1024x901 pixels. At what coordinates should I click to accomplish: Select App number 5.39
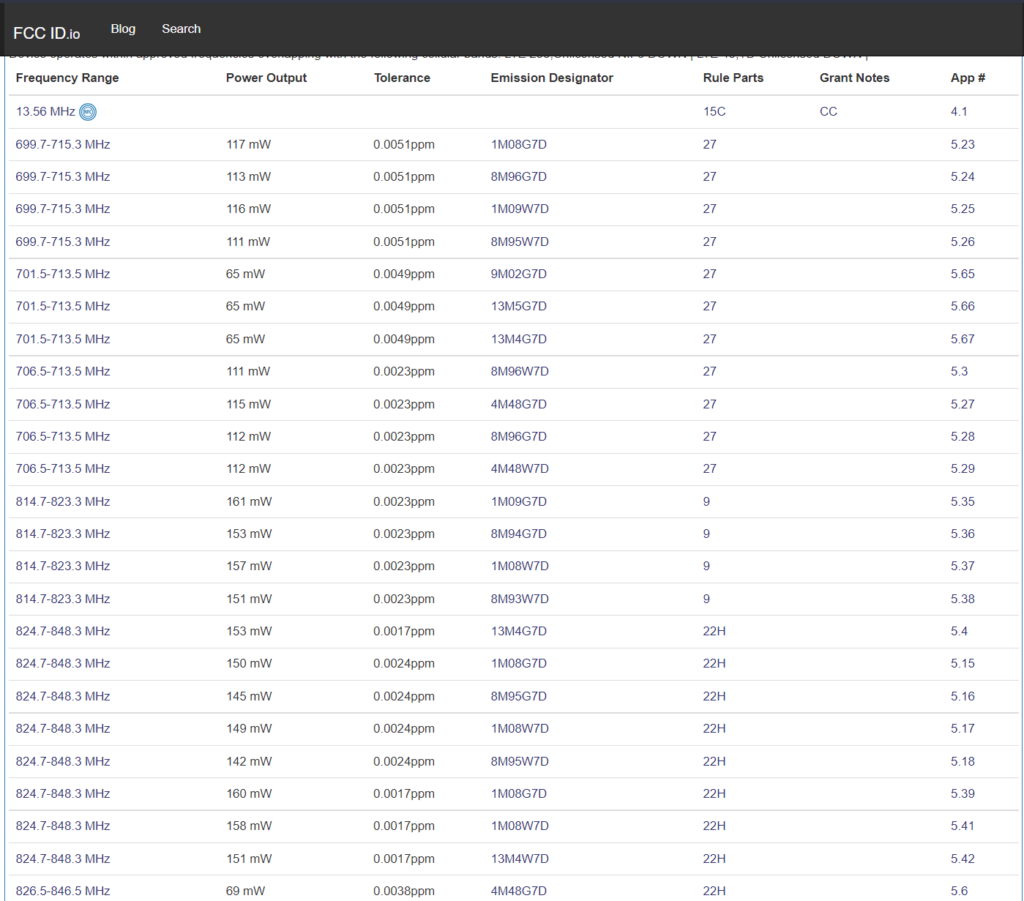tap(963, 793)
